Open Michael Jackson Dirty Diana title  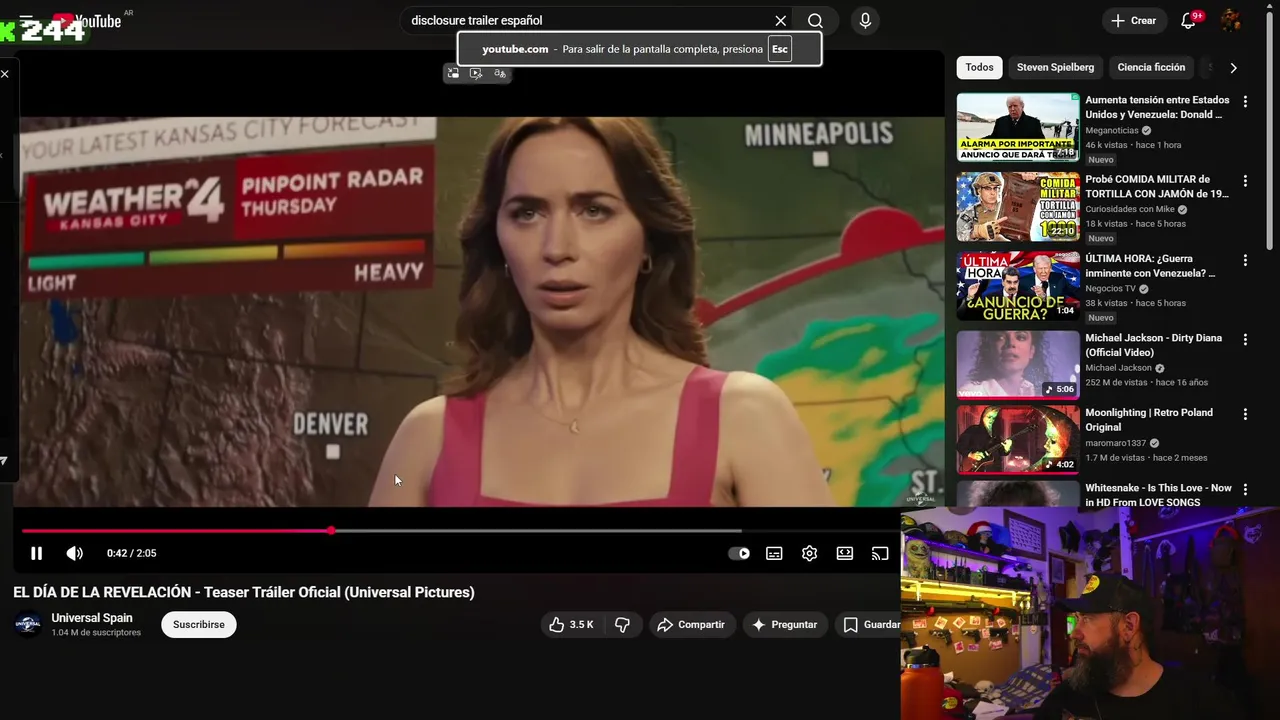tap(1154, 345)
